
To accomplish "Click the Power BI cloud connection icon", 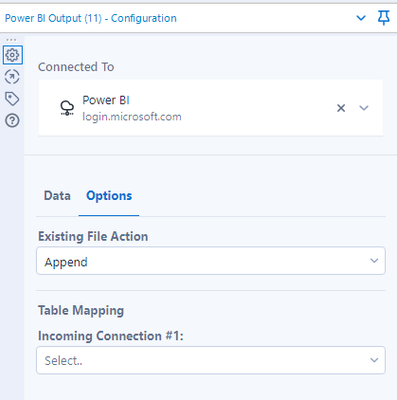I will [x=67, y=108].
